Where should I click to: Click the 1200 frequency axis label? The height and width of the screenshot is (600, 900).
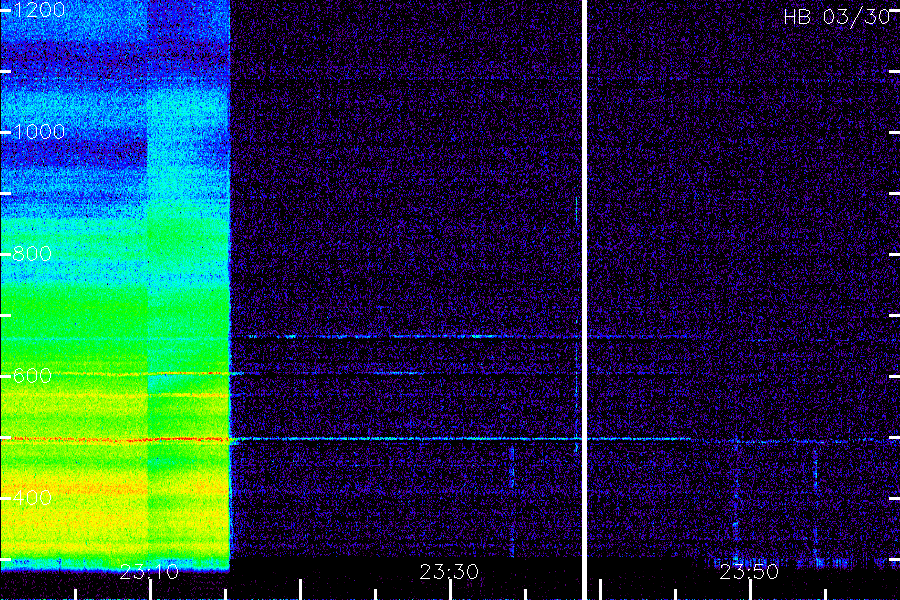(x=39, y=10)
